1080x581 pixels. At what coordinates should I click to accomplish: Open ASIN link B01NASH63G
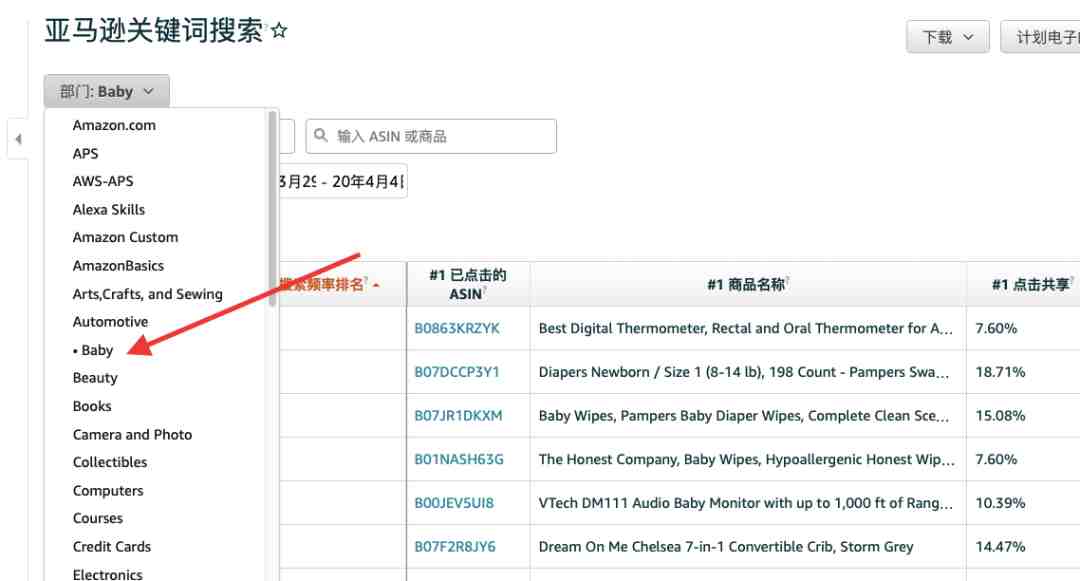point(459,459)
